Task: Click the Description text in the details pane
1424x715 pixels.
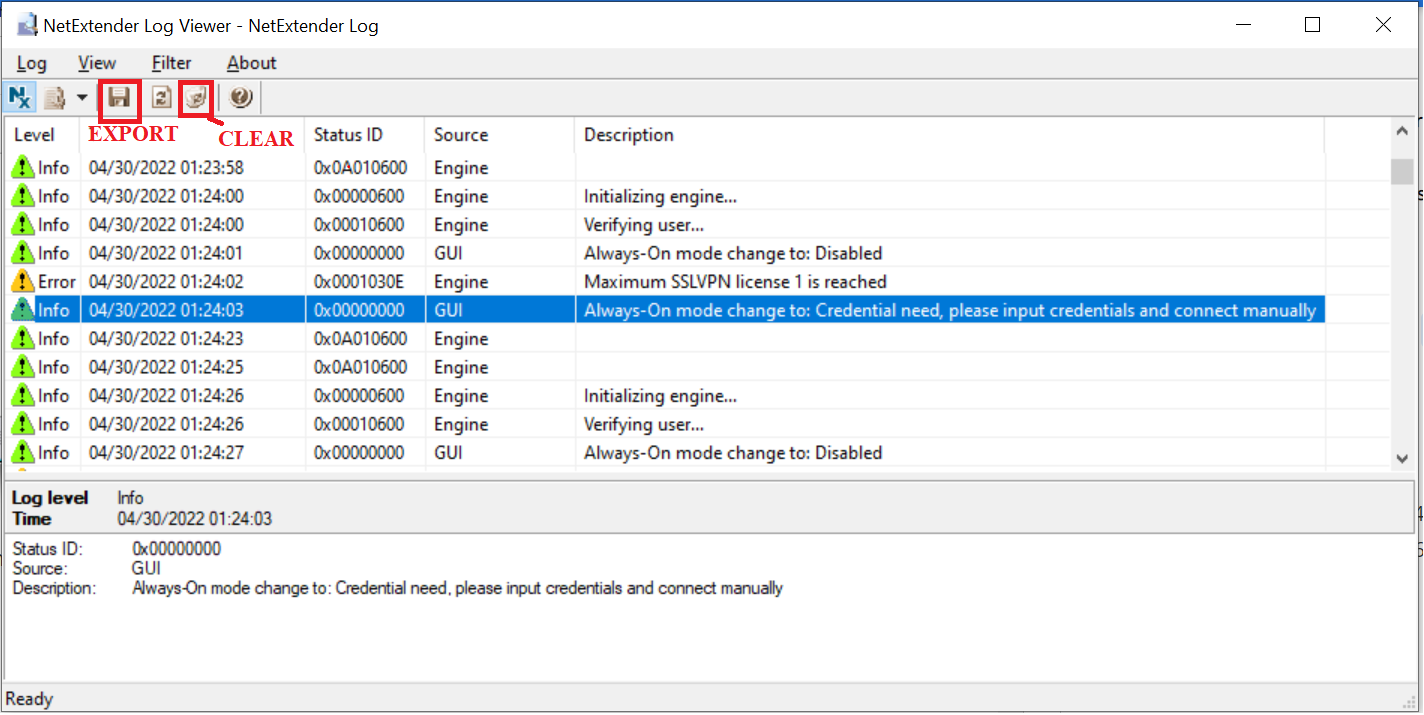Action: pos(457,588)
